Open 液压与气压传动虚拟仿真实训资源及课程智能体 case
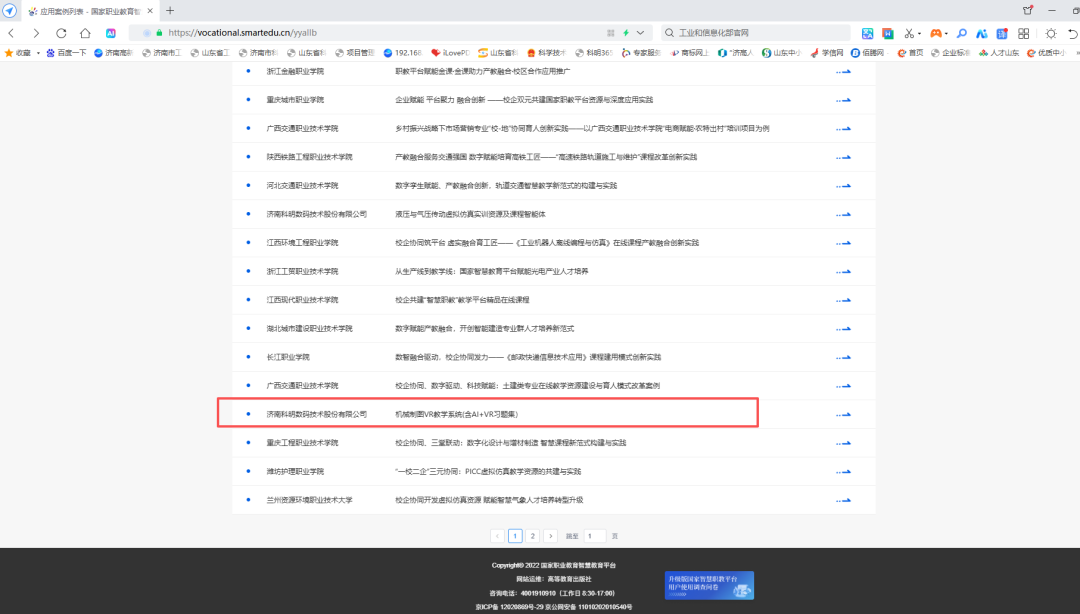The image size is (1080, 614). [x=470, y=214]
